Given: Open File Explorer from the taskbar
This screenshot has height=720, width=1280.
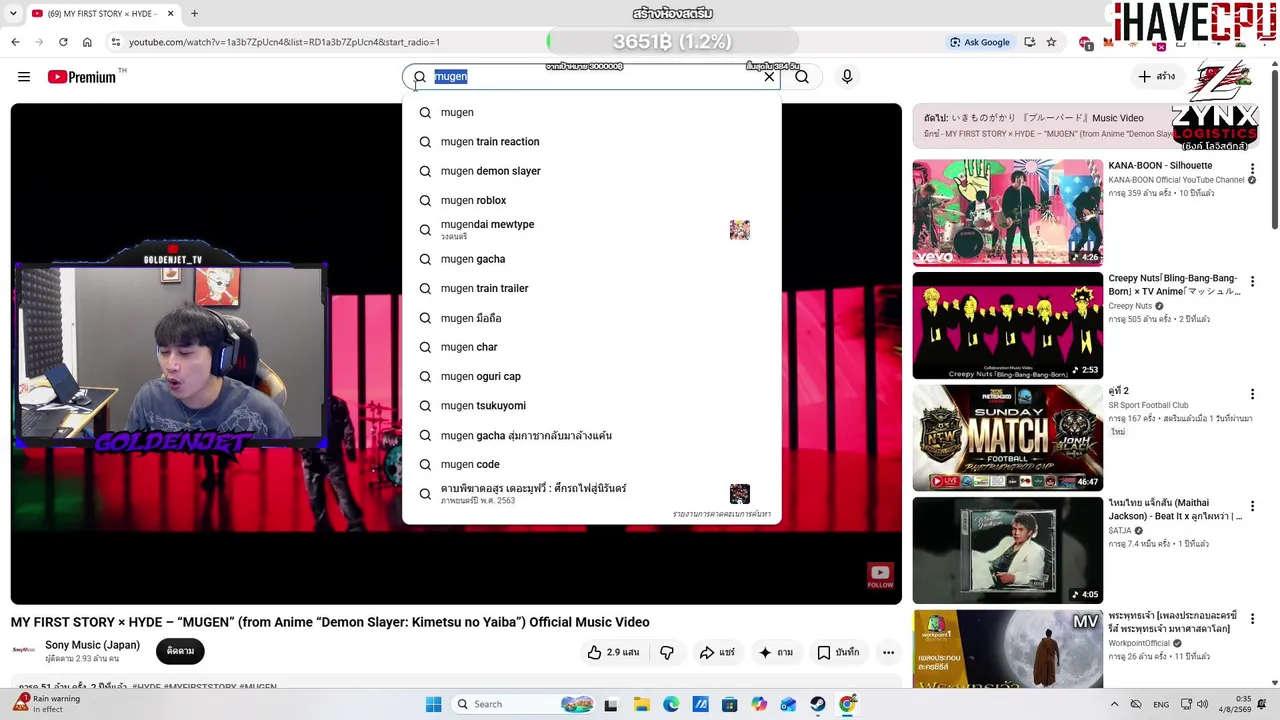Looking at the screenshot, I should 641,704.
